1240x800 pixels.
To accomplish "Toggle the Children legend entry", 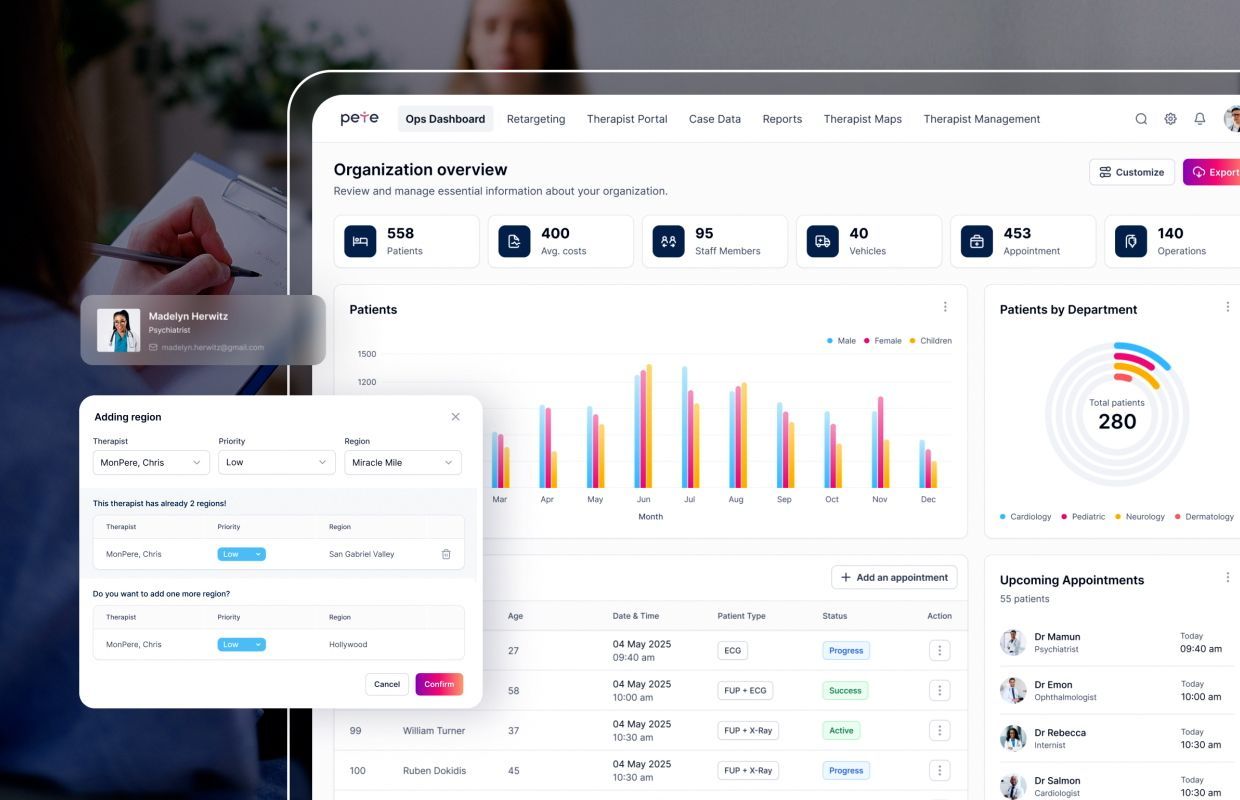I will [931, 341].
